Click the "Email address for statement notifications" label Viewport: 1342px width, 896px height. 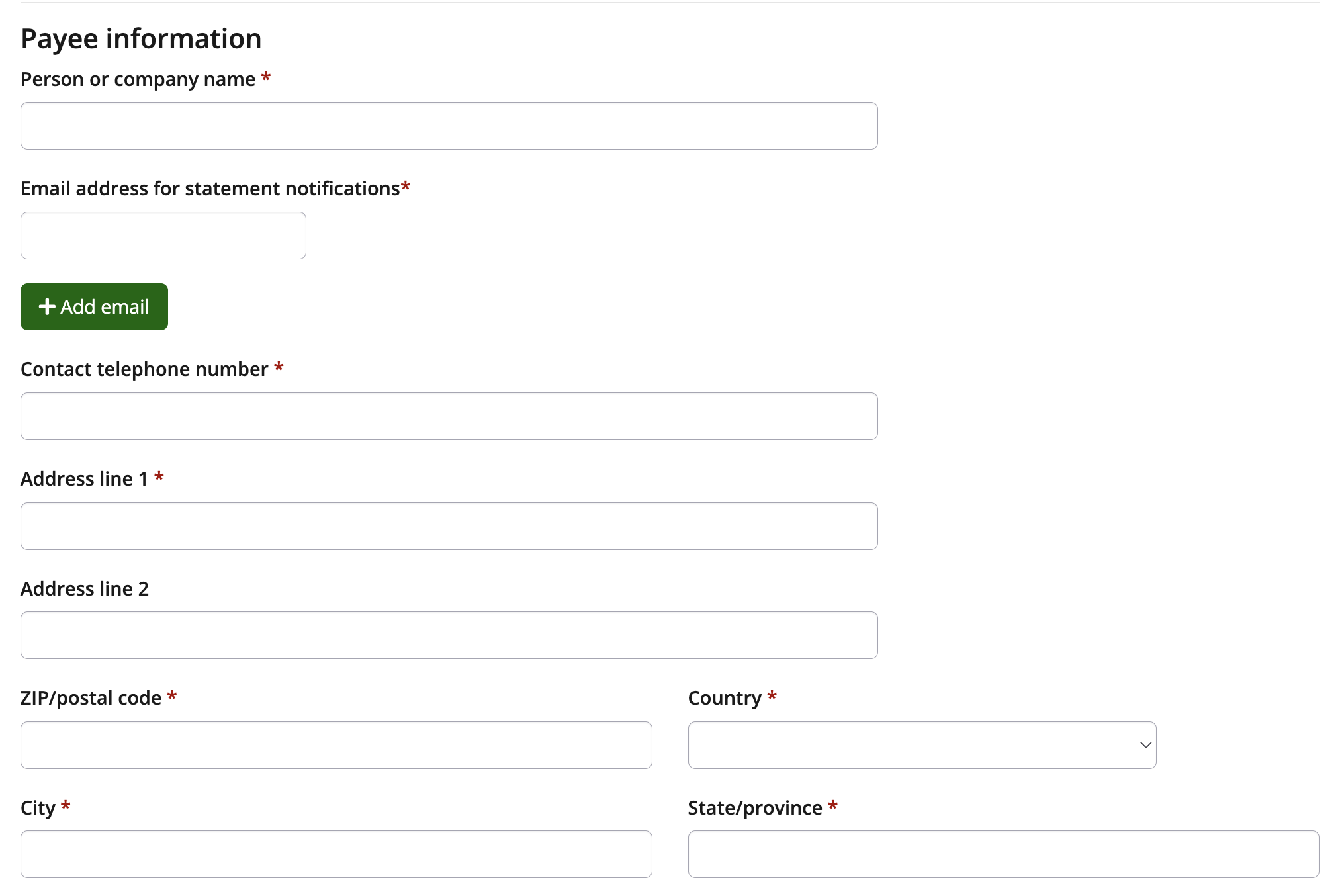[210, 189]
